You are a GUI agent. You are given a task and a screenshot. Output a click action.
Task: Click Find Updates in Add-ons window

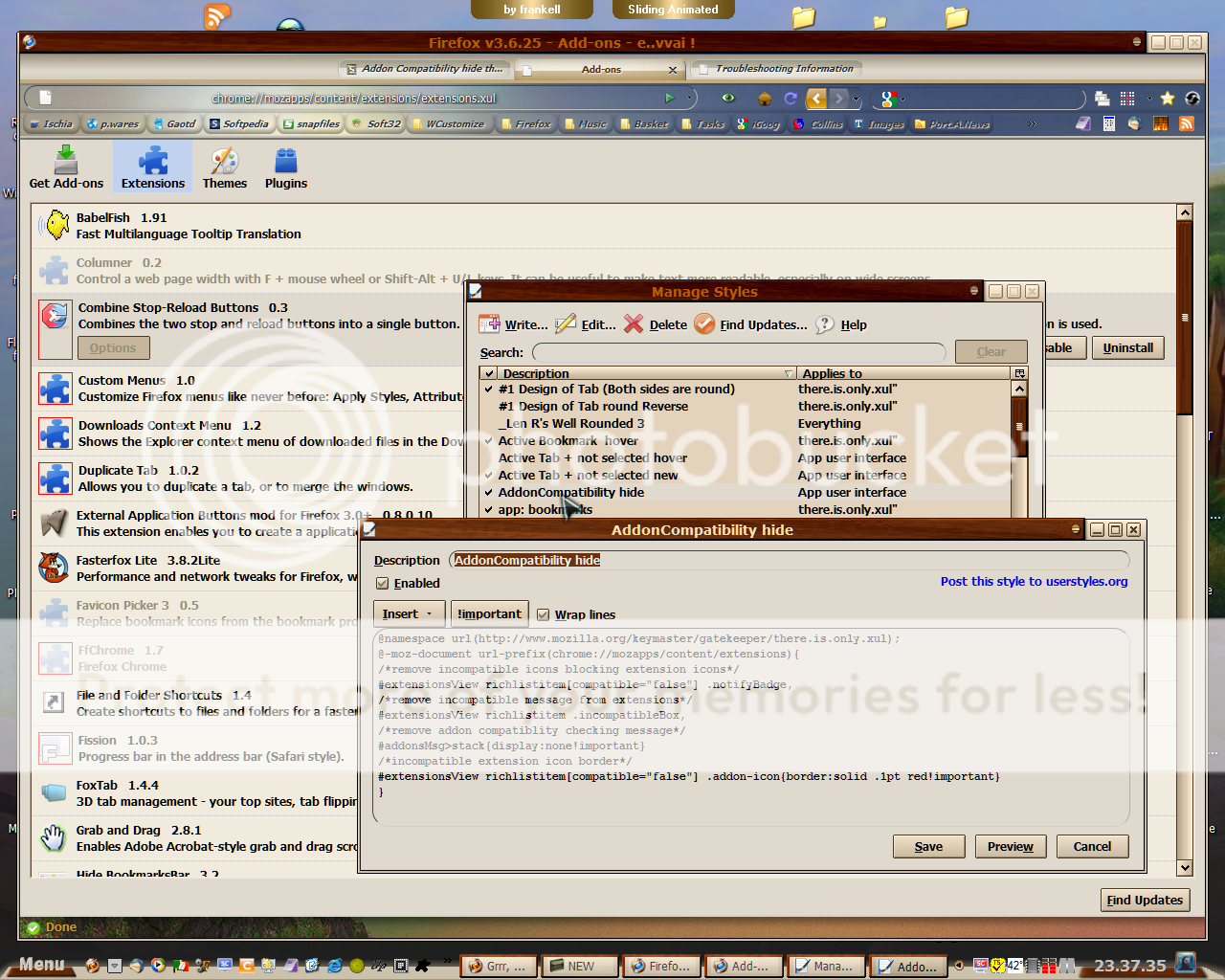(1145, 900)
